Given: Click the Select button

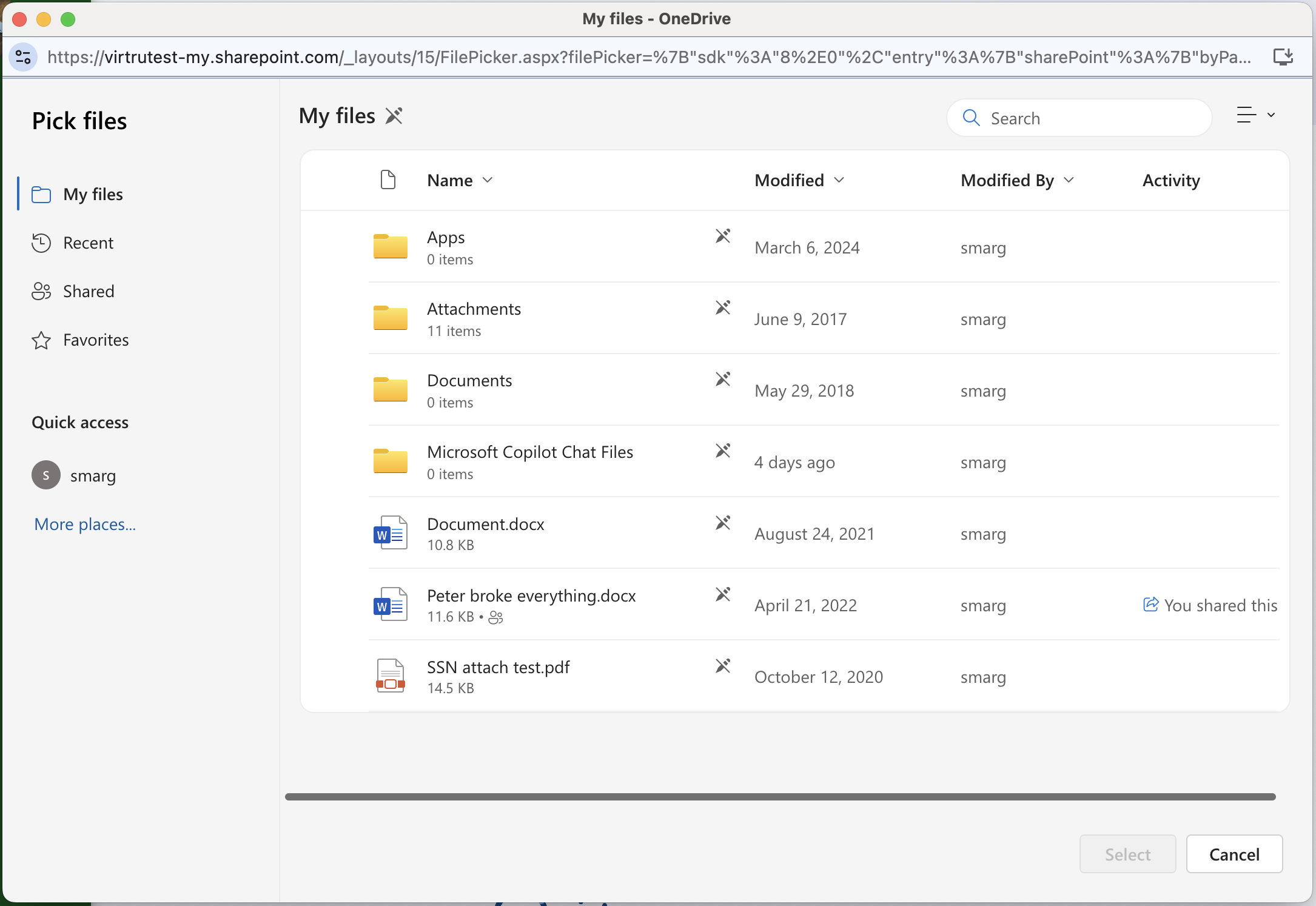Looking at the screenshot, I should click(x=1127, y=854).
